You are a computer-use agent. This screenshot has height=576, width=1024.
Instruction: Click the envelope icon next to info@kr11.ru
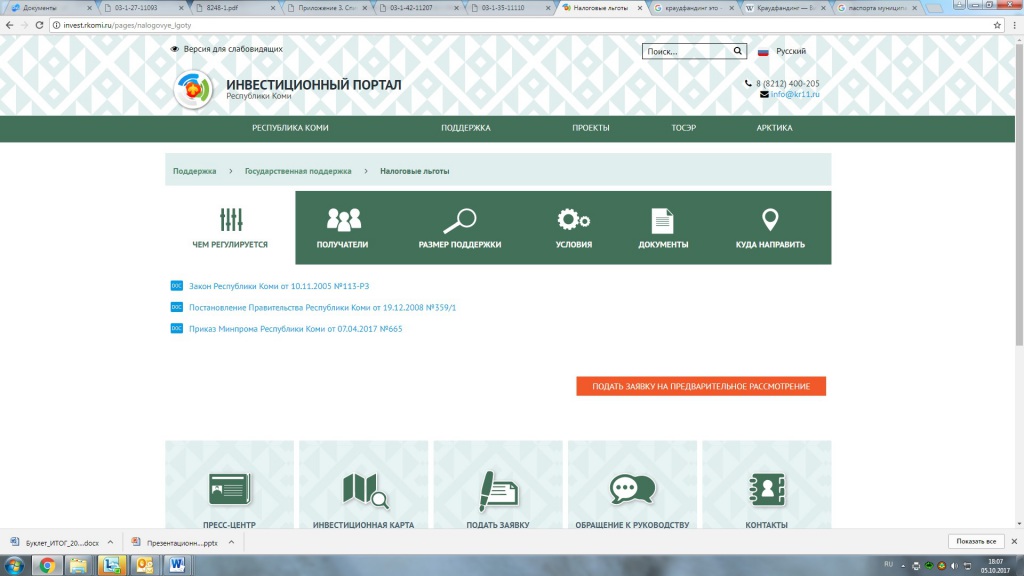coord(764,94)
